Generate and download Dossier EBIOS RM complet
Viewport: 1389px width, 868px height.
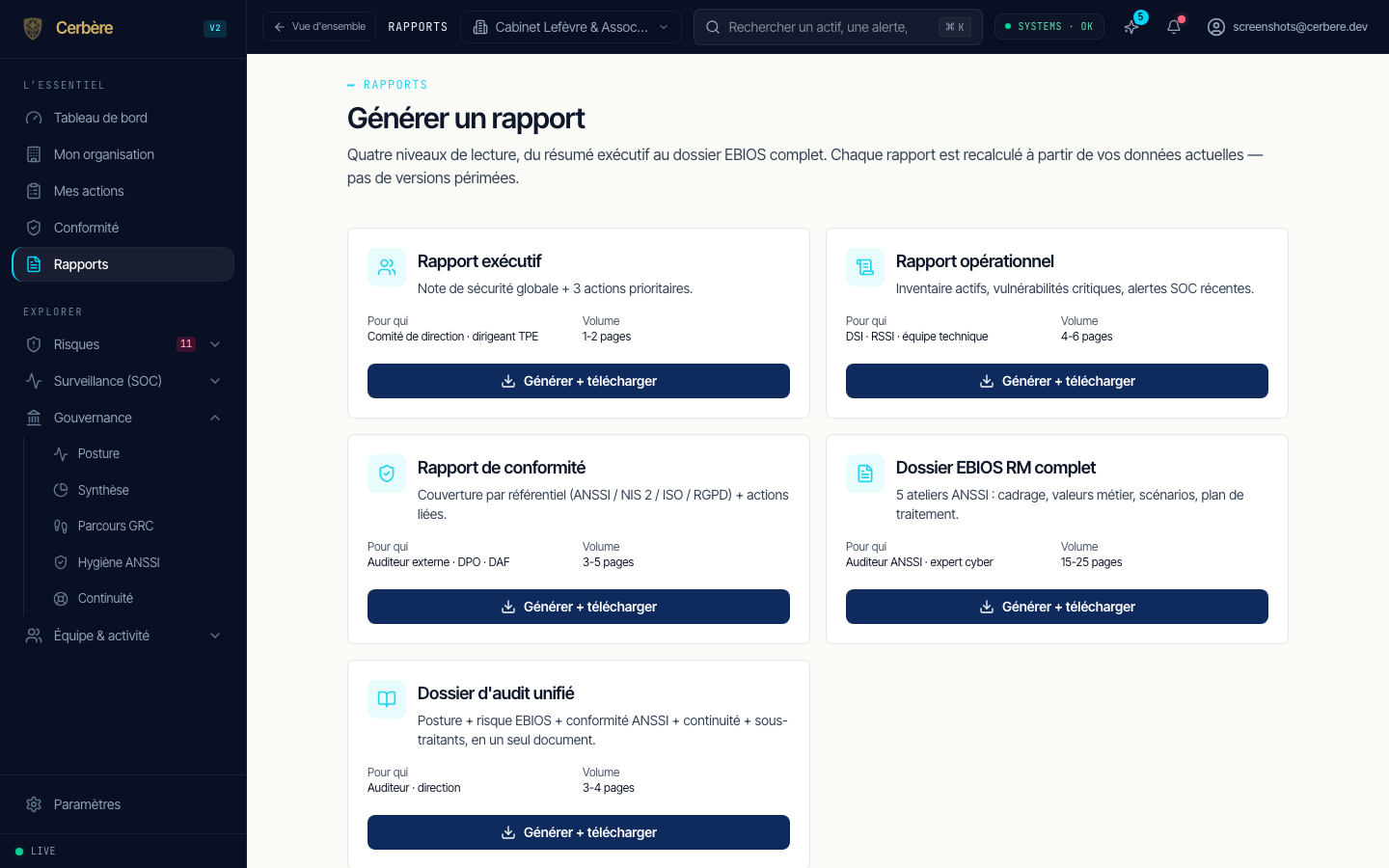coord(1057,607)
